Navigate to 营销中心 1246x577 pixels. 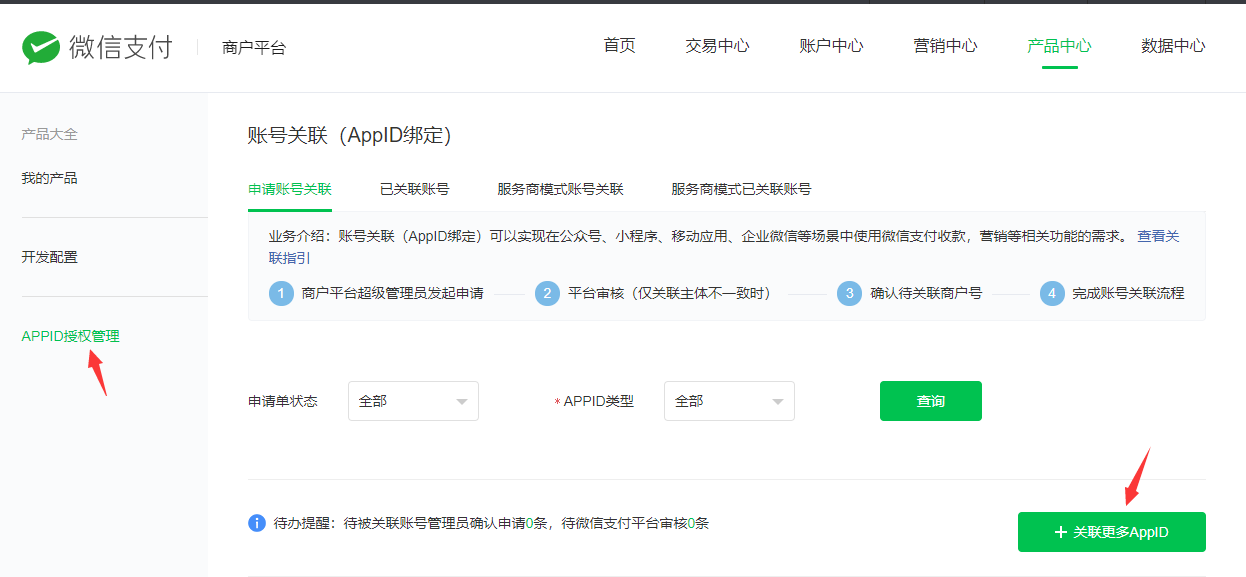coord(945,46)
